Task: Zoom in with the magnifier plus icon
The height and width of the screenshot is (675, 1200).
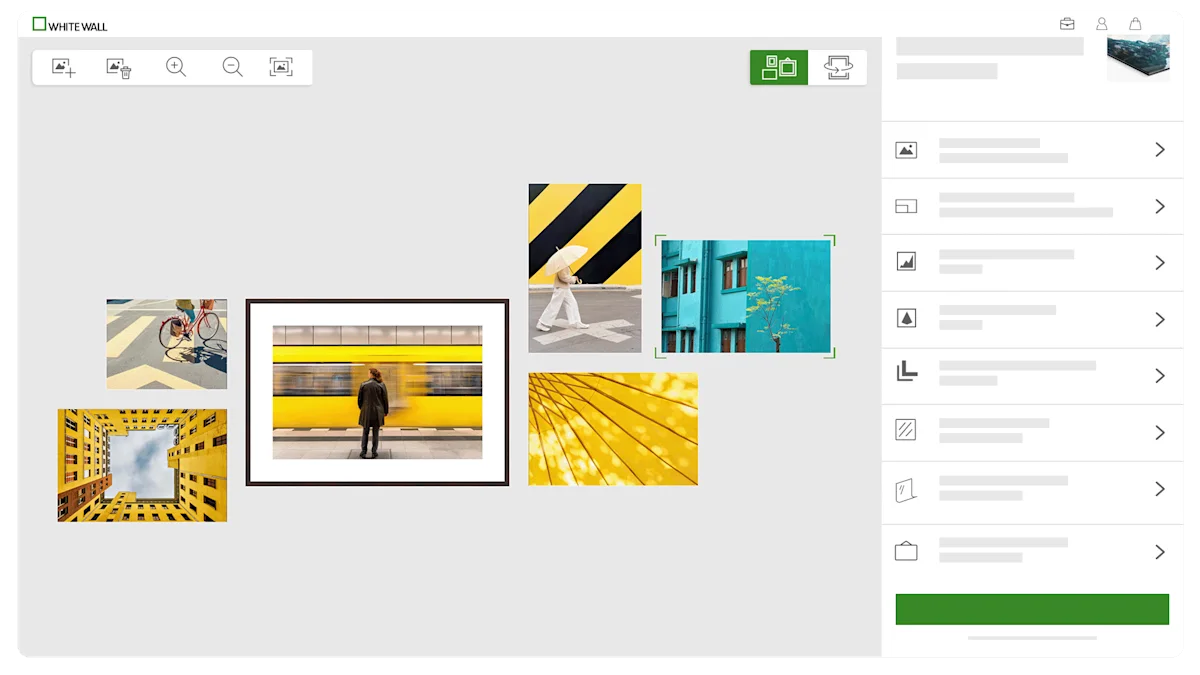Action: tap(176, 67)
